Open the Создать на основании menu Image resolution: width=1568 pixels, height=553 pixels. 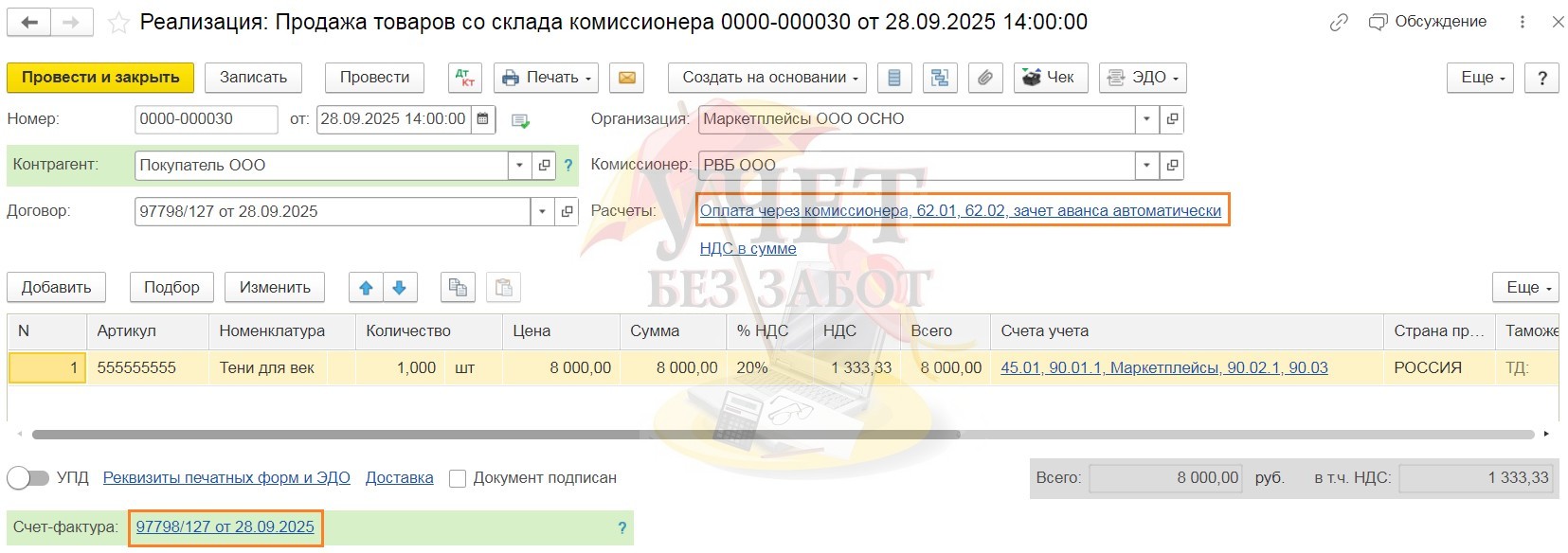[x=769, y=78]
